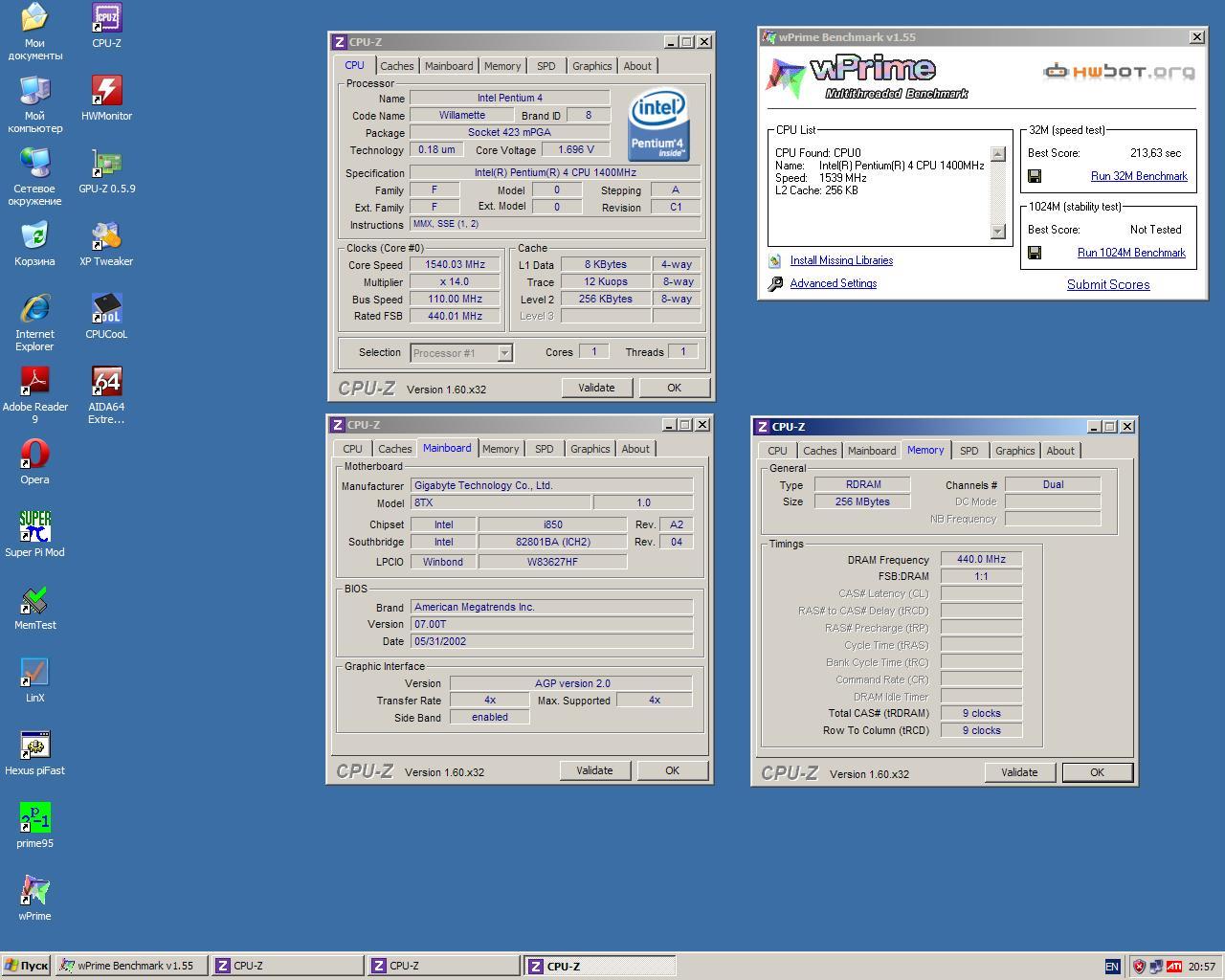The width and height of the screenshot is (1225, 980).
Task: Click the Specification field in CPU-Z
Action: pos(555,173)
